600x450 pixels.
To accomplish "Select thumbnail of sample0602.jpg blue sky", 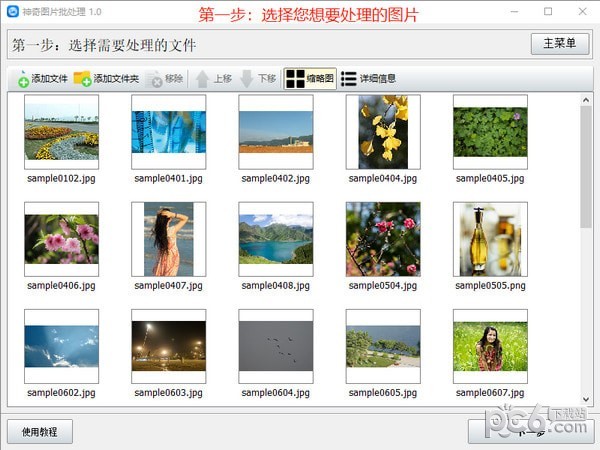I will 62,346.
